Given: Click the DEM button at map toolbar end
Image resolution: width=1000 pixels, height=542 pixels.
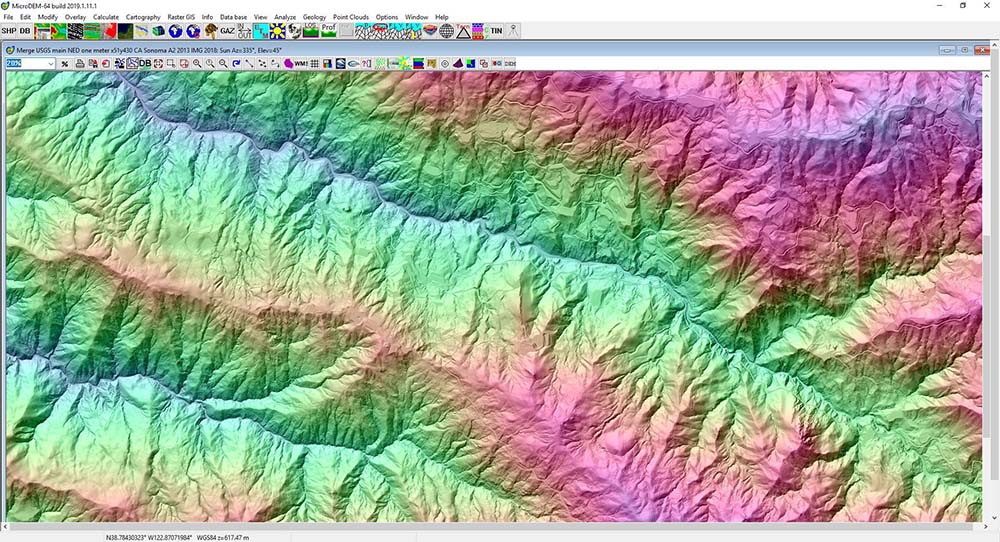Looking at the screenshot, I should 510,63.
